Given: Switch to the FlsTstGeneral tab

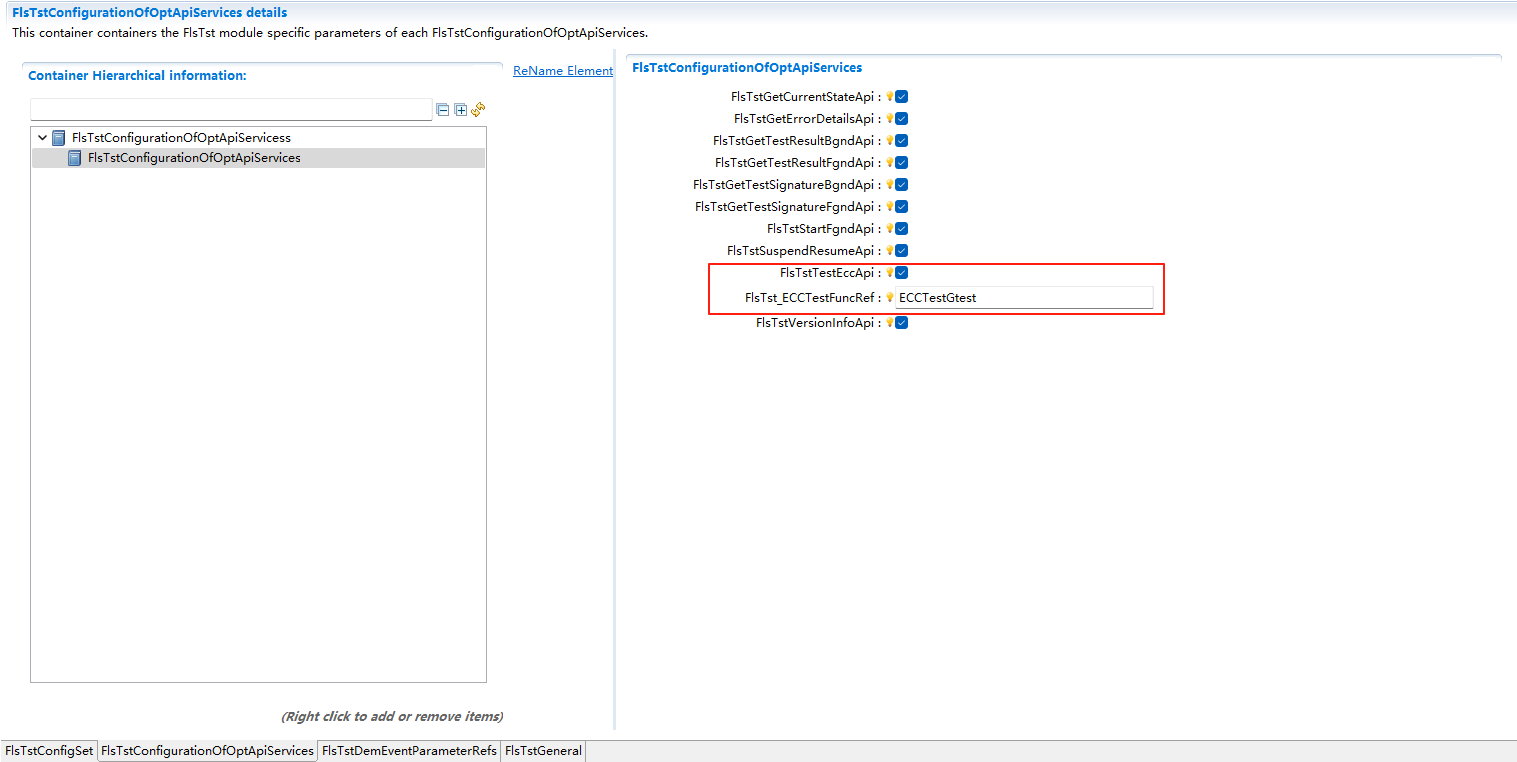Looking at the screenshot, I should tap(542, 750).
